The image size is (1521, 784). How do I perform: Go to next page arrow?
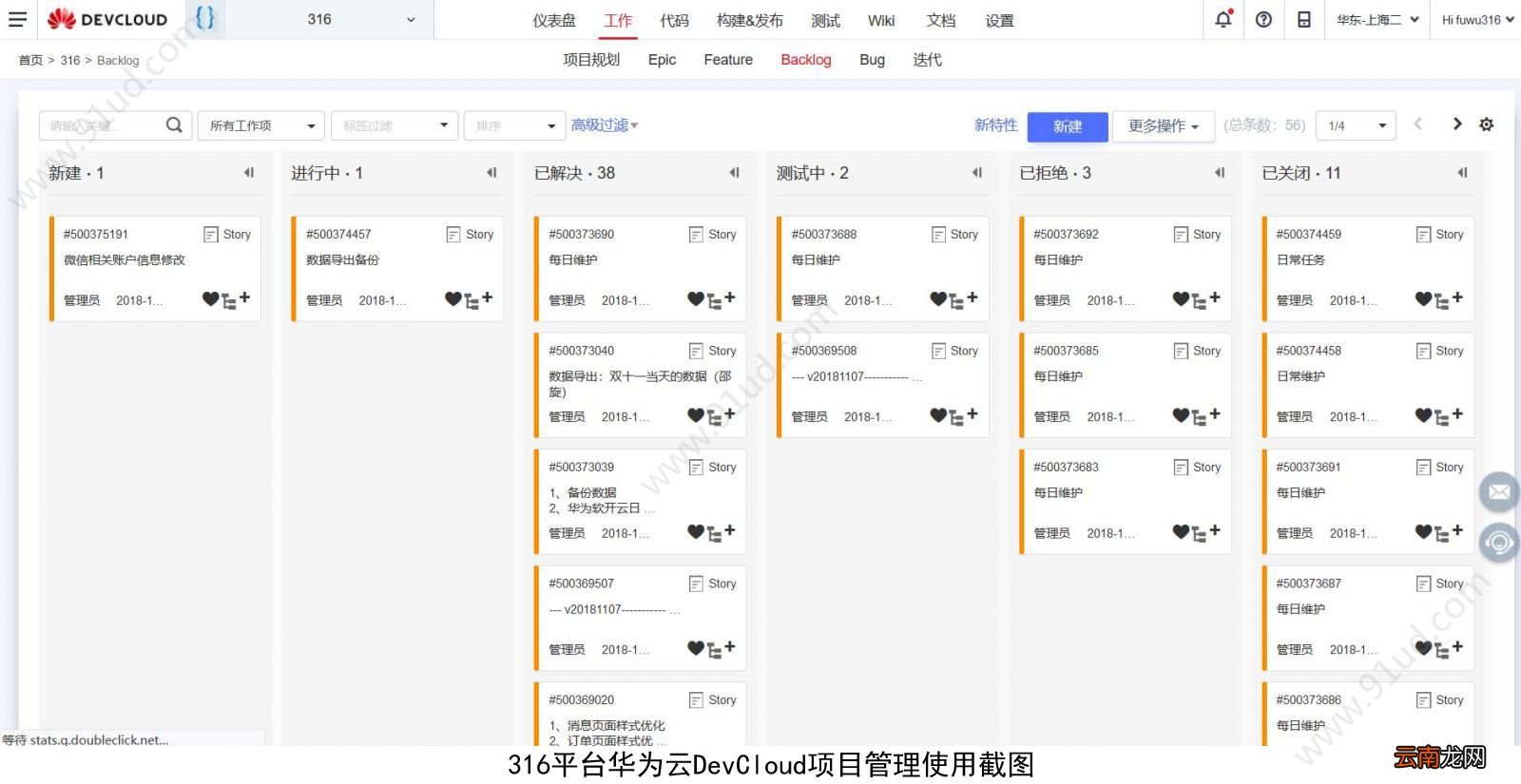[1456, 124]
